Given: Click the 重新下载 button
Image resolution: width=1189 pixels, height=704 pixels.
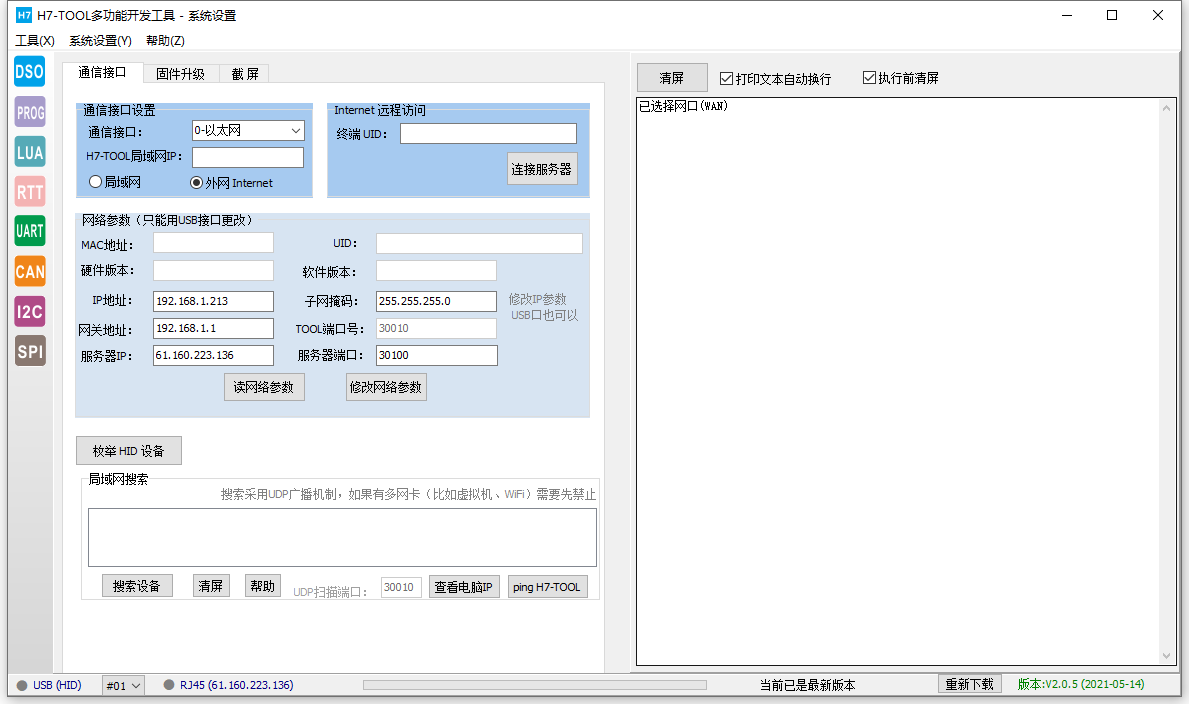Looking at the screenshot, I should [x=969, y=684].
